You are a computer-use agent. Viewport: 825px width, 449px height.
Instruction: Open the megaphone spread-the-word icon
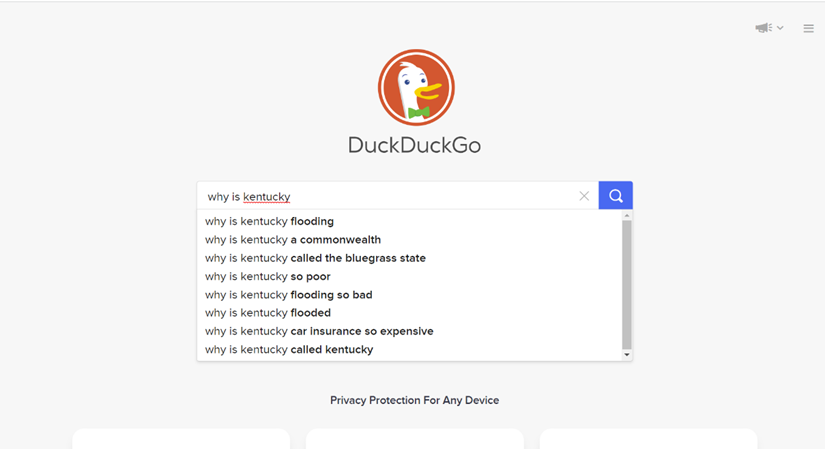click(x=763, y=28)
